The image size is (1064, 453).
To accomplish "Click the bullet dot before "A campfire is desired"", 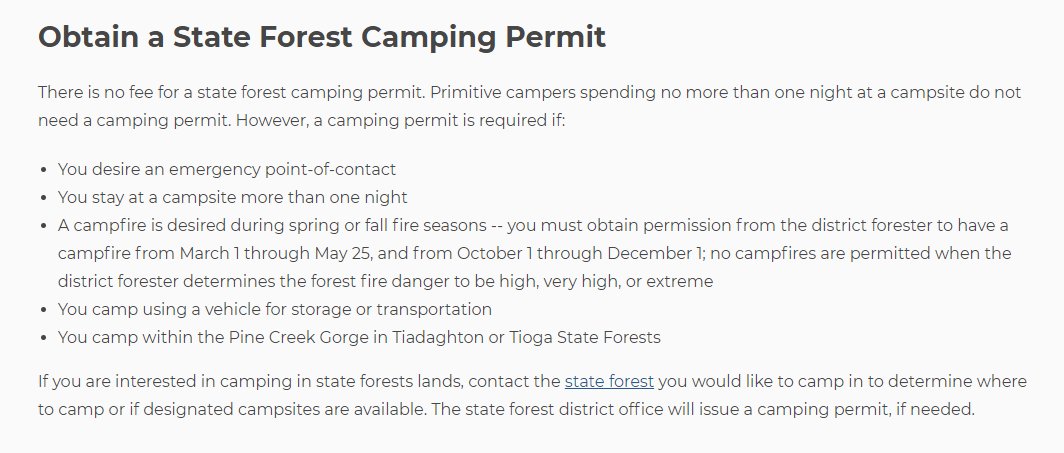I will click(x=44, y=226).
